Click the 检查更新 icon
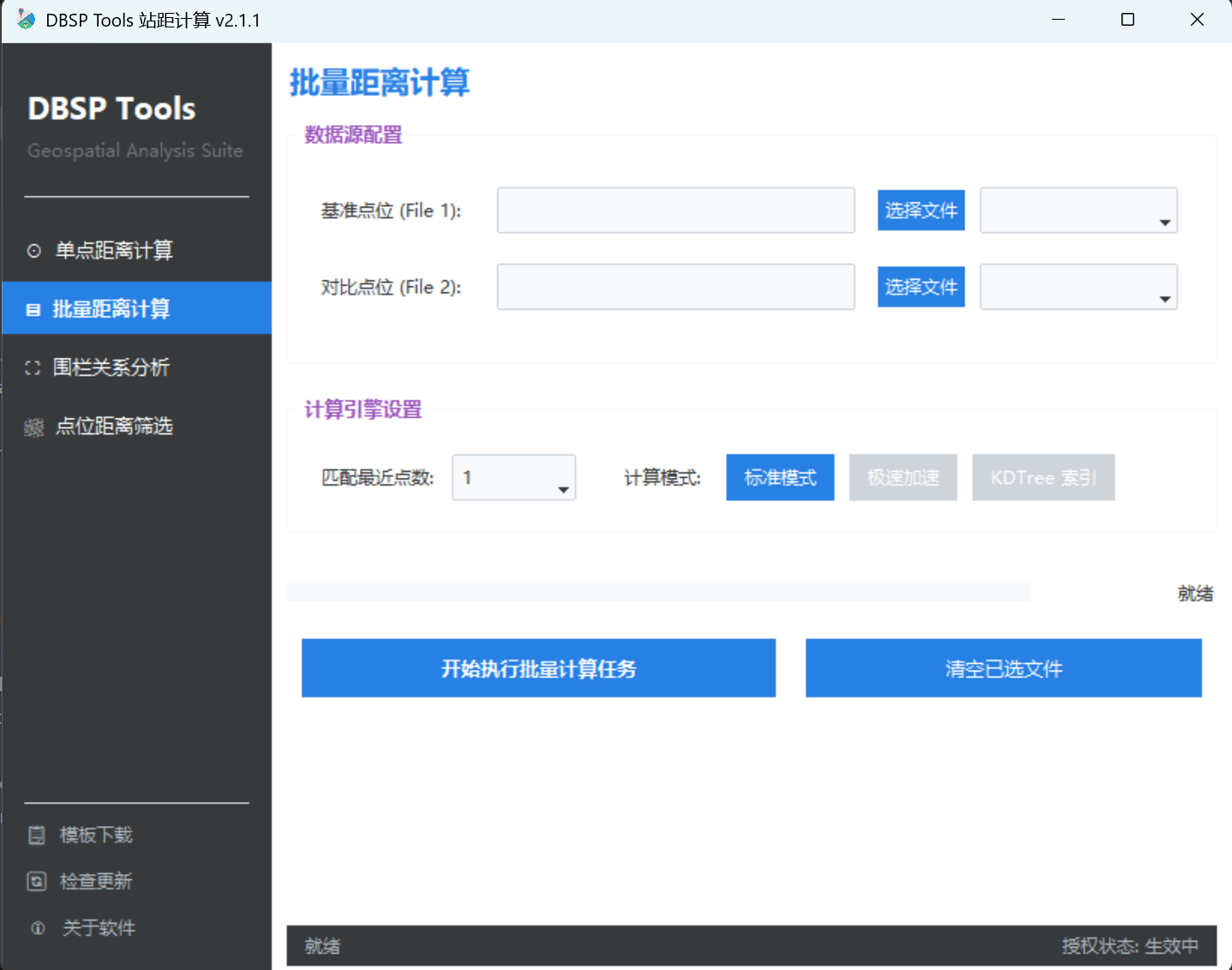Screen dimensions: 1232x970 [37, 880]
